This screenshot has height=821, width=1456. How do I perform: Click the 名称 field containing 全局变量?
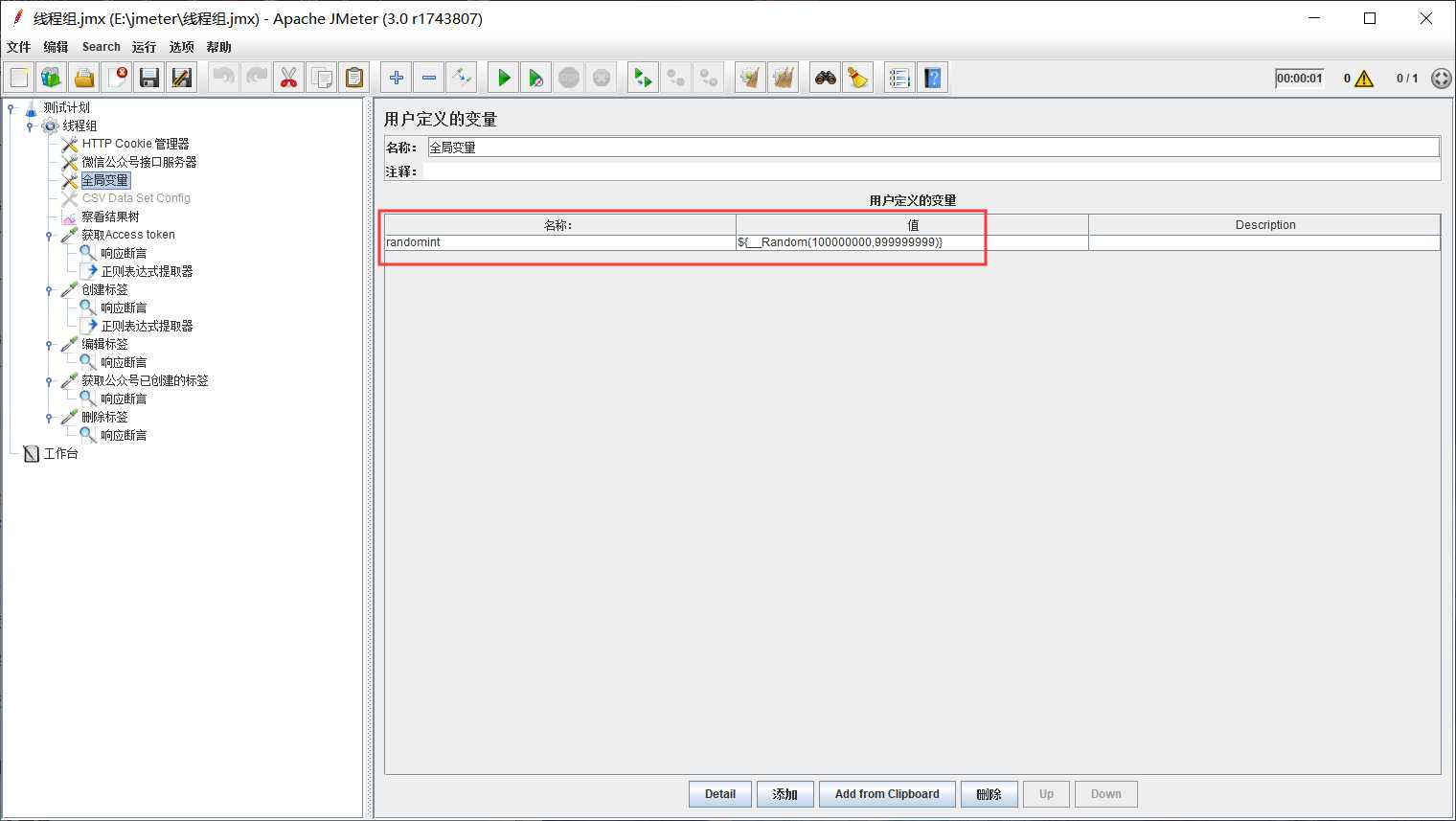[932, 148]
